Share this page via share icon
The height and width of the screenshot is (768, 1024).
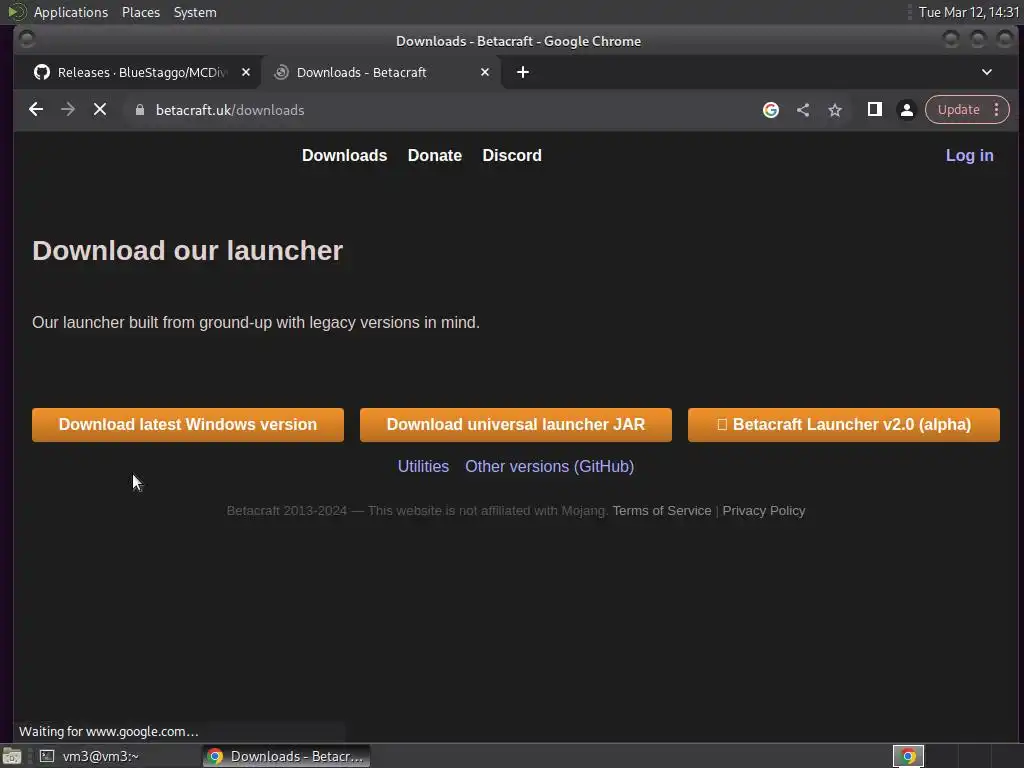point(803,110)
